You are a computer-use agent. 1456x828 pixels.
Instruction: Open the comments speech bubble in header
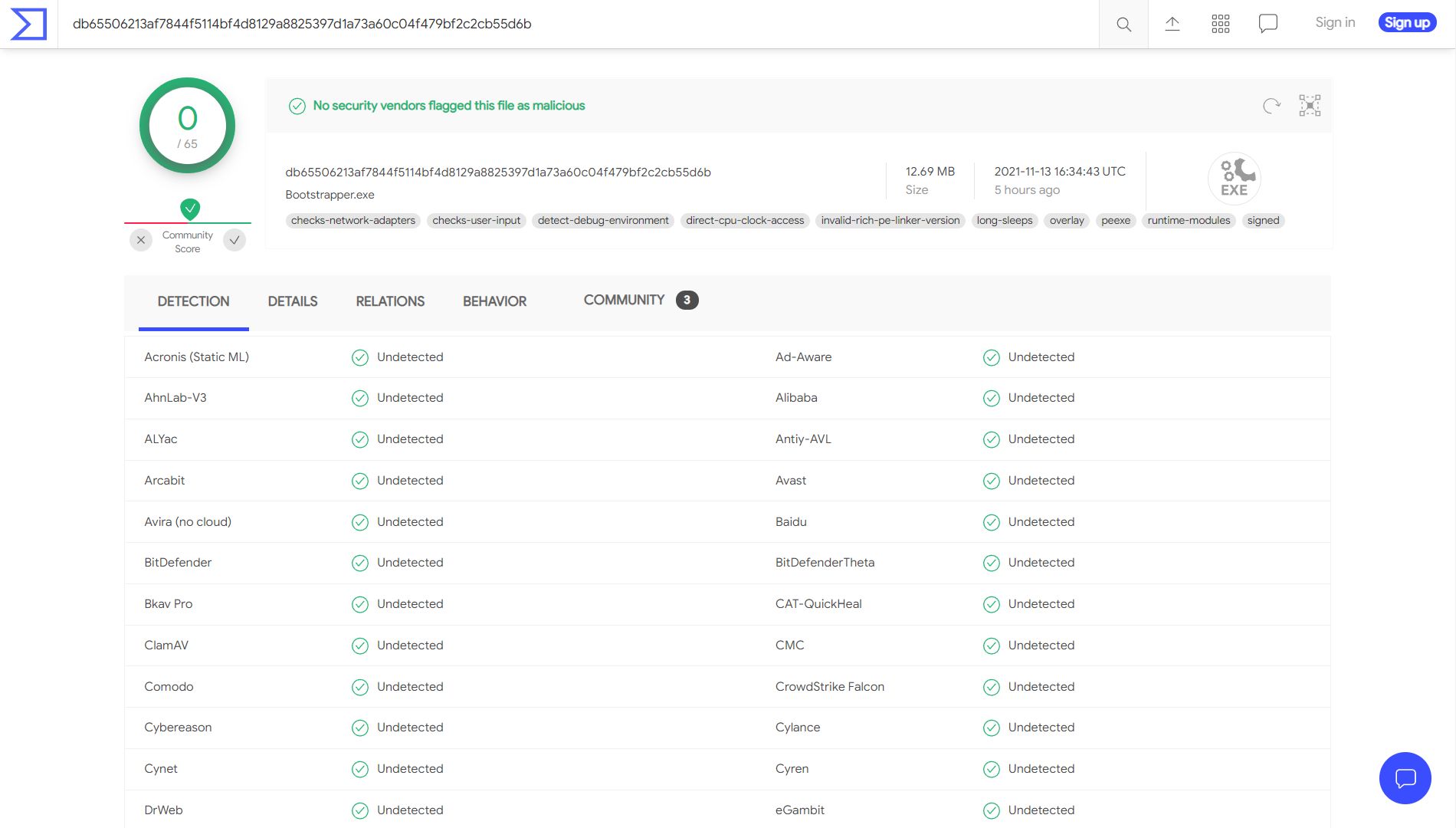[1268, 24]
